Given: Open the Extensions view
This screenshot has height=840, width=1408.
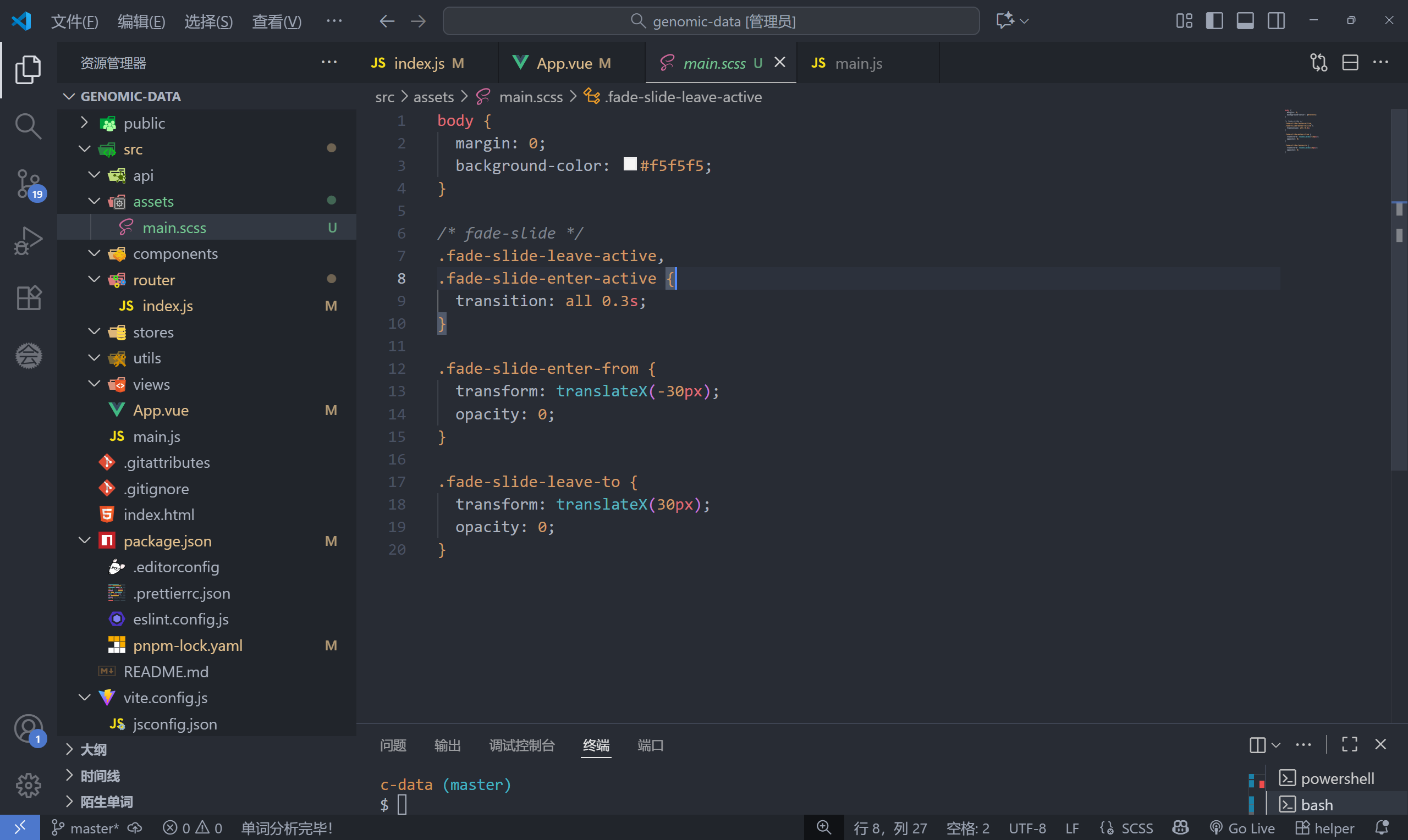Looking at the screenshot, I should tap(28, 298).
